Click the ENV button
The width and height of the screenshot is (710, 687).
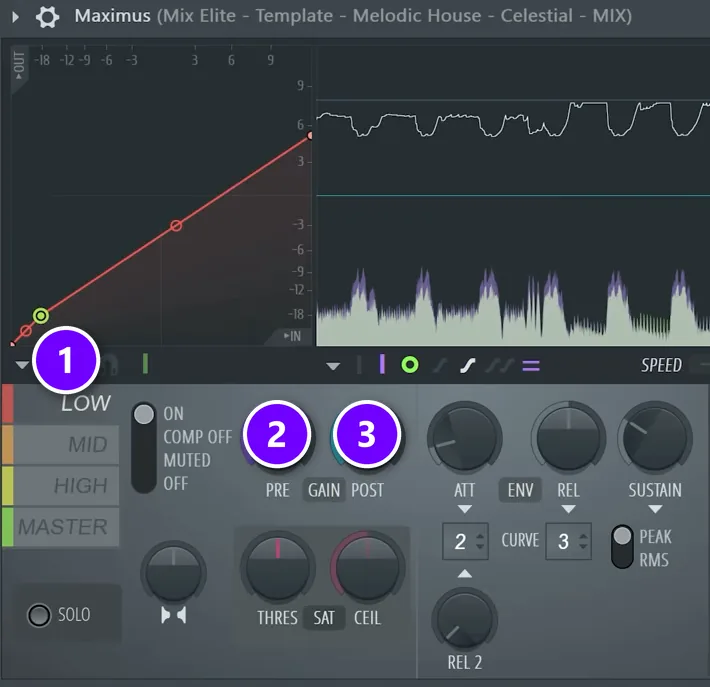[x=520, y=490]
